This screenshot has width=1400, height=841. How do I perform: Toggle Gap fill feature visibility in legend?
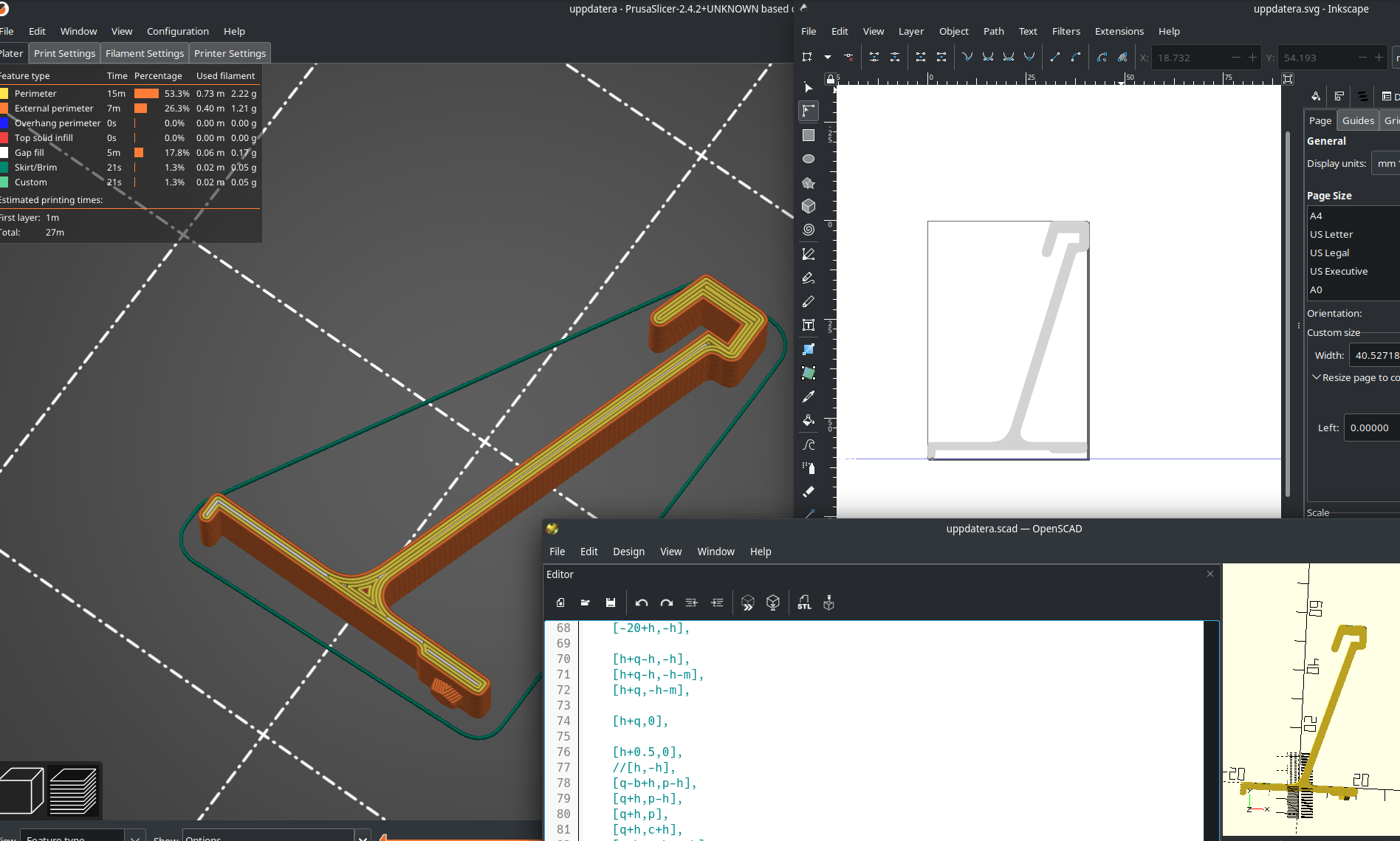click(30, 153)
